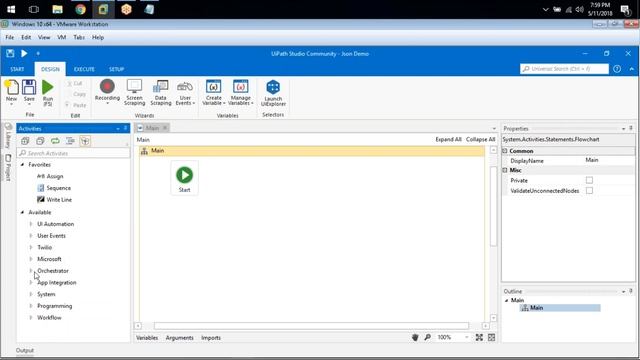This screenshot has height=360, width=640.
Task: Click Collapse All in designer
Action: [480, 139]
